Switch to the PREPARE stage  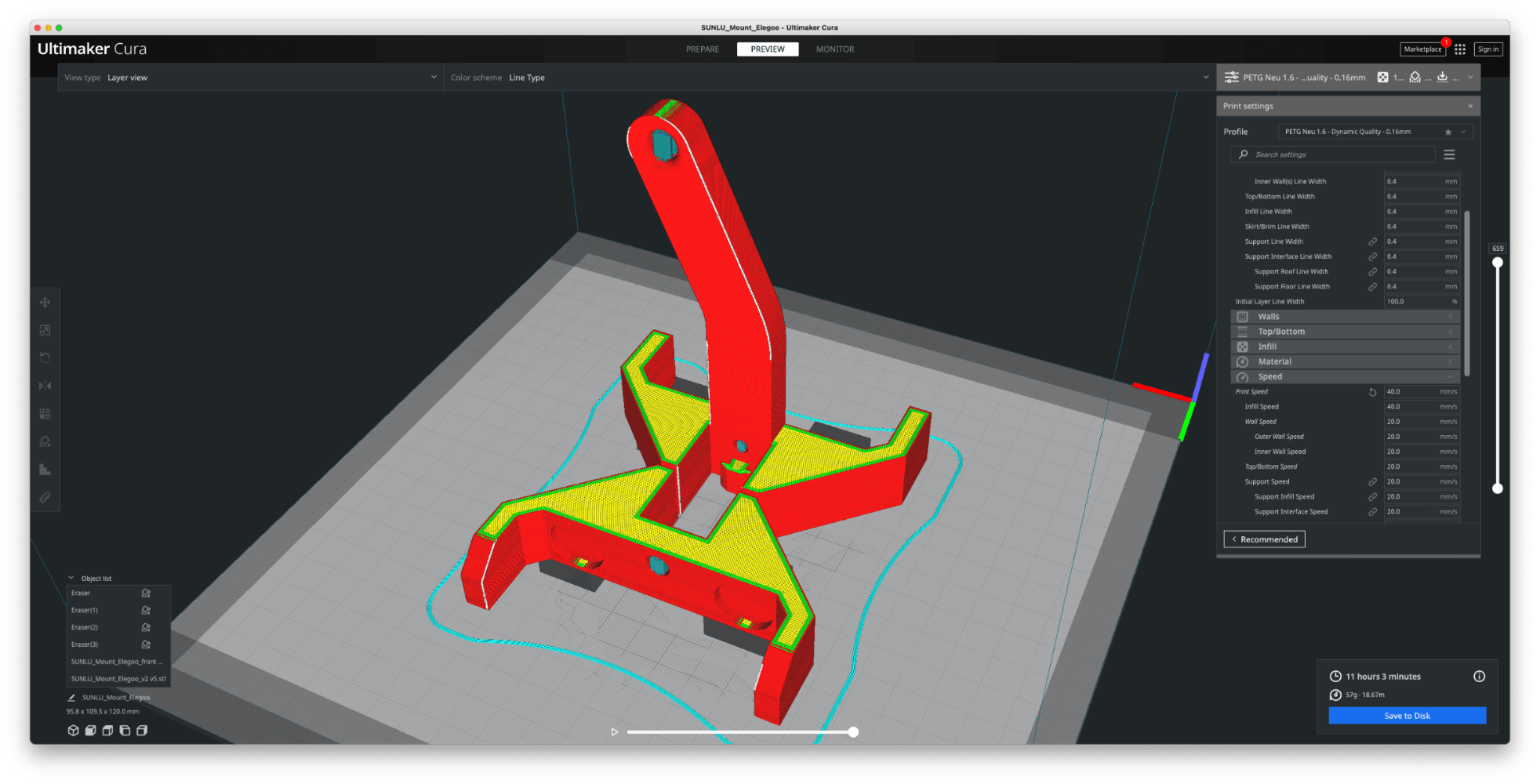pos(703,49)
